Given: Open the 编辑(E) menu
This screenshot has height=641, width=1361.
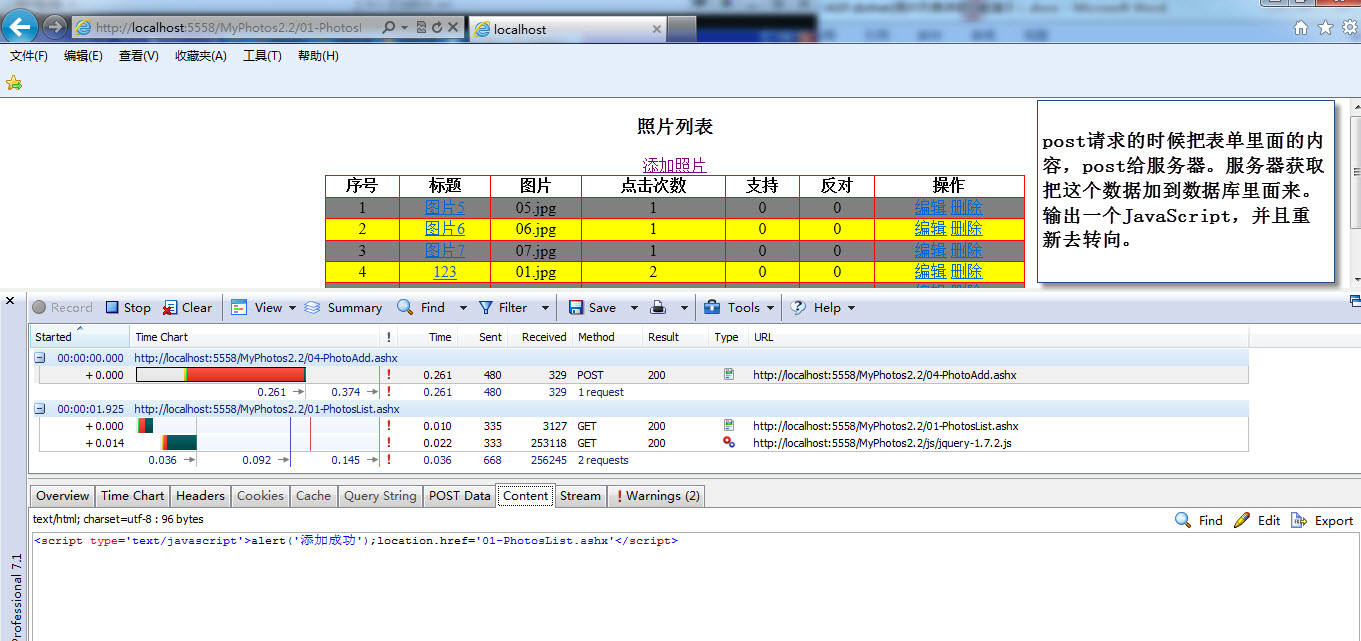Looking at the screenshot, I should (x=83, y=56).
